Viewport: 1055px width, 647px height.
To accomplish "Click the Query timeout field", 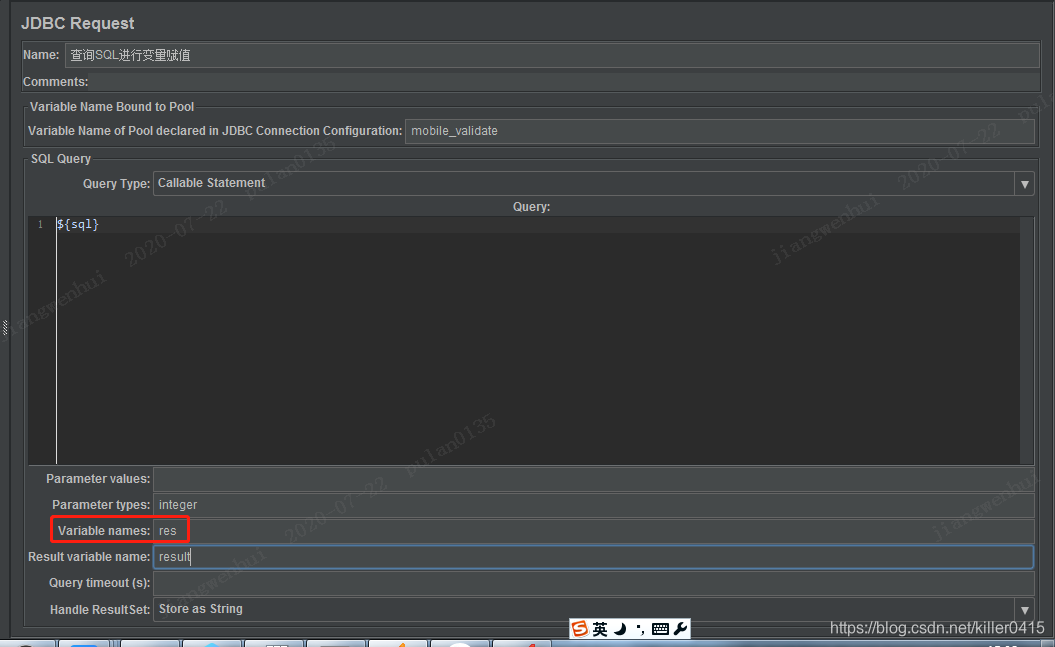I will [x=500, y=582].
